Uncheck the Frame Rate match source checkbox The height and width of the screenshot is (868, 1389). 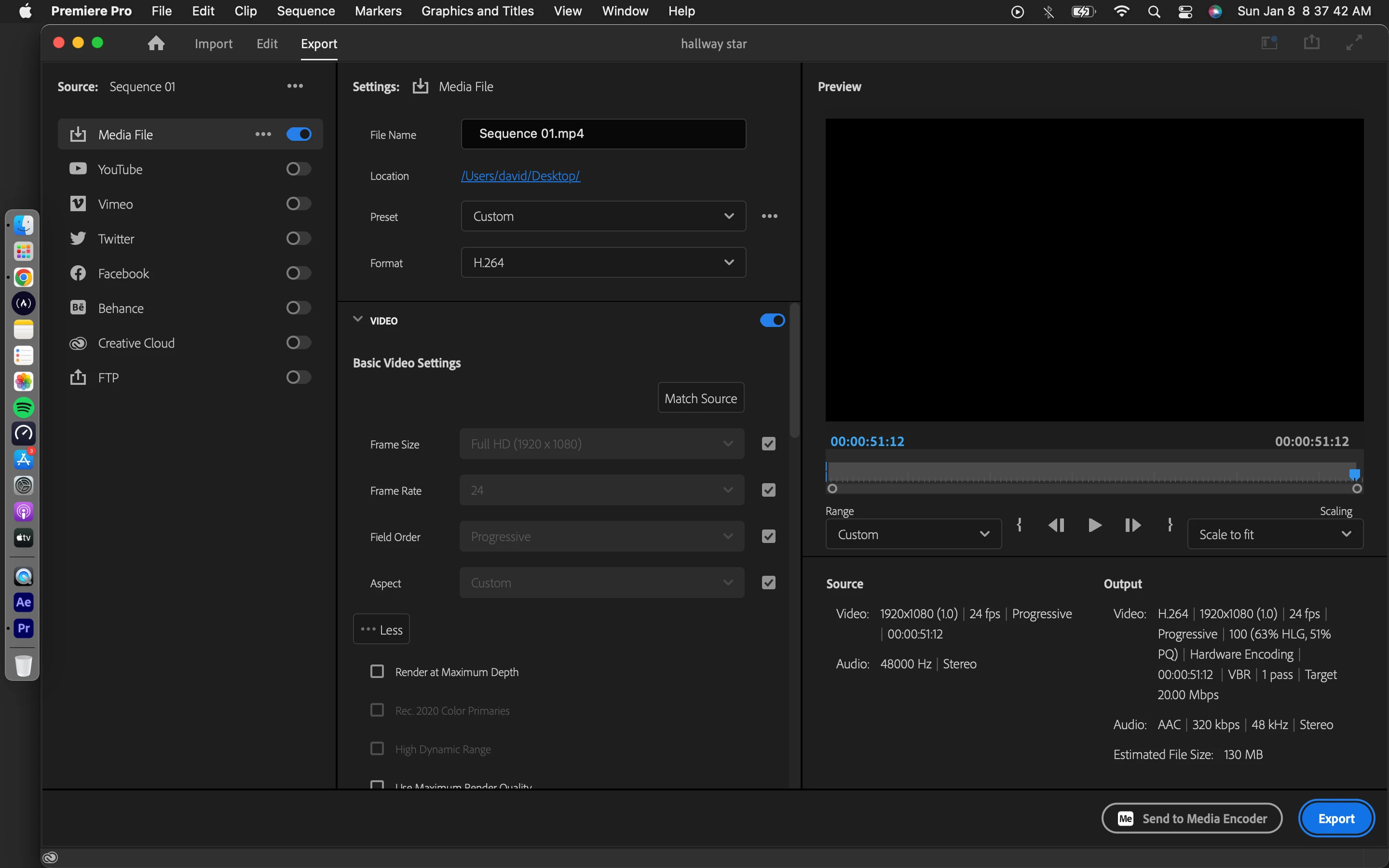click(769, 490)
